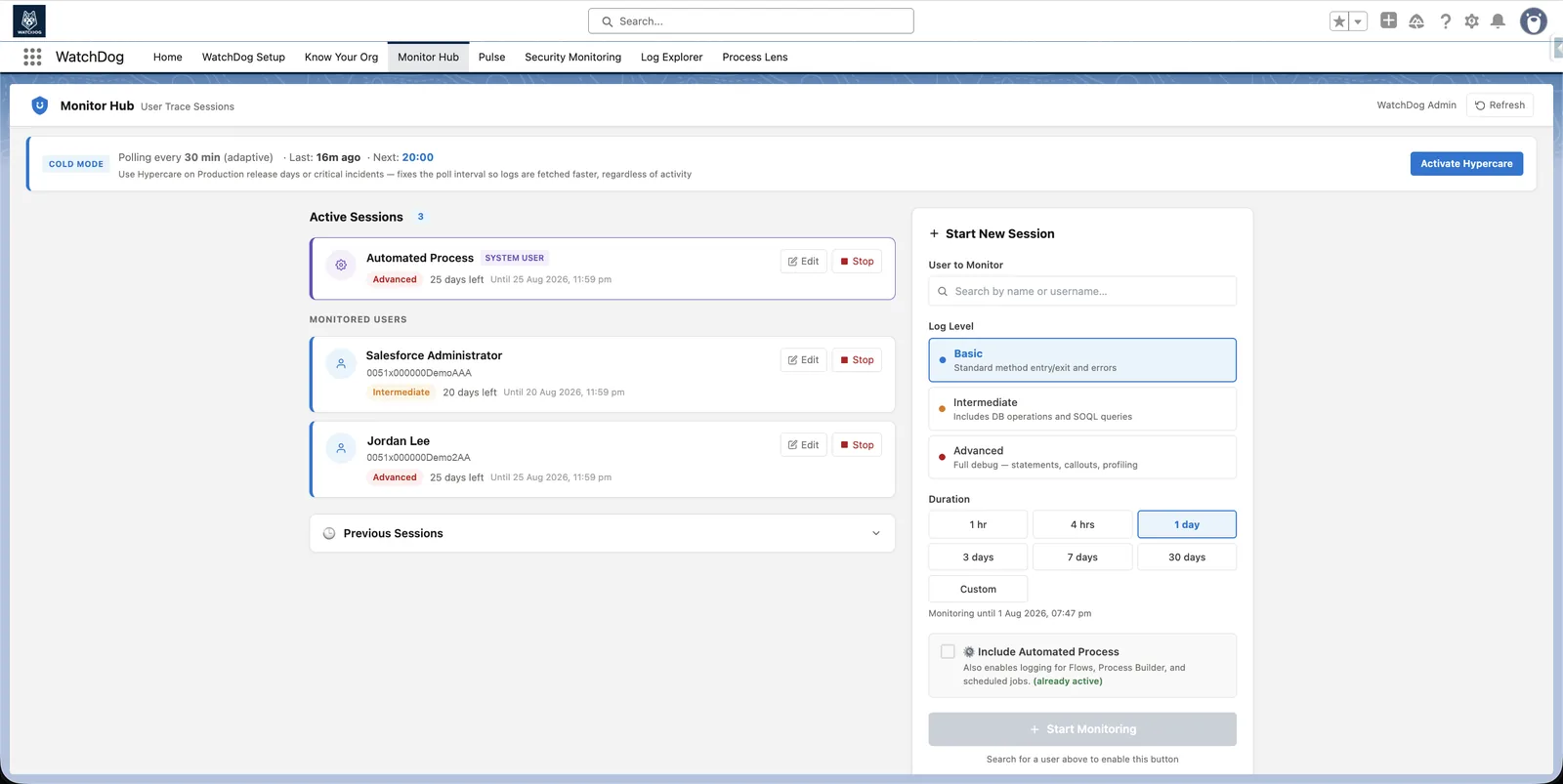Click the Active Sessions count badge
Viewport: 1563px width, 784px height.
point(421,217)
